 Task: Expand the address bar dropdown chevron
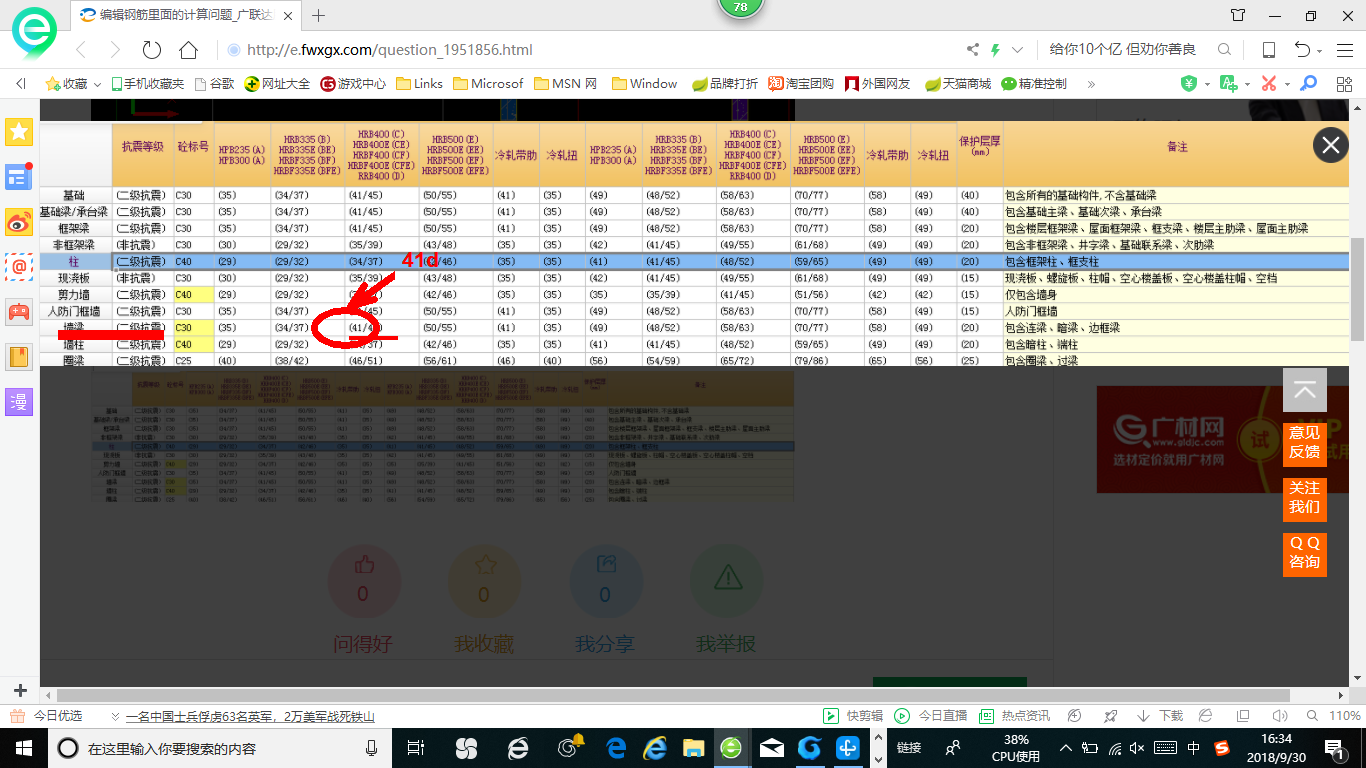[x=1018, y=50]
